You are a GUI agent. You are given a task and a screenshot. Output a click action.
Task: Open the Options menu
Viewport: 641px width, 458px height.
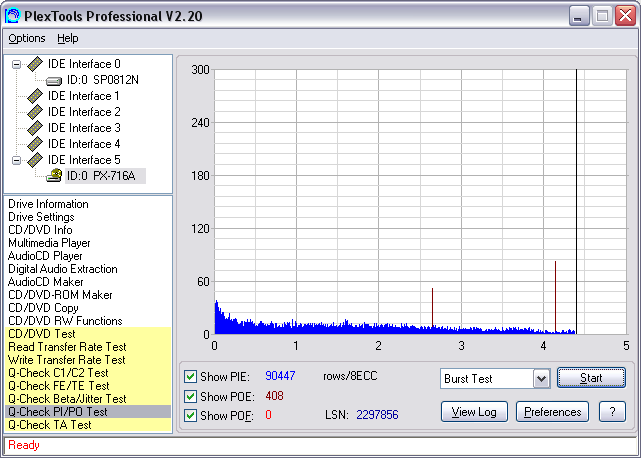point(27,38)
